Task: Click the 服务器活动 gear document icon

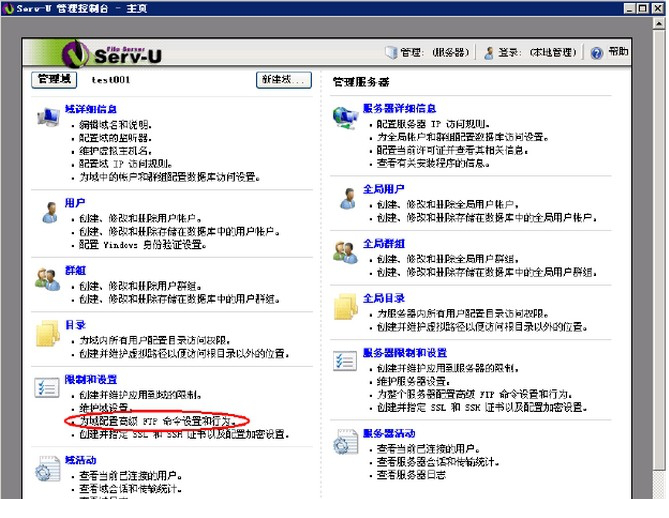Action: coord(346,441)
